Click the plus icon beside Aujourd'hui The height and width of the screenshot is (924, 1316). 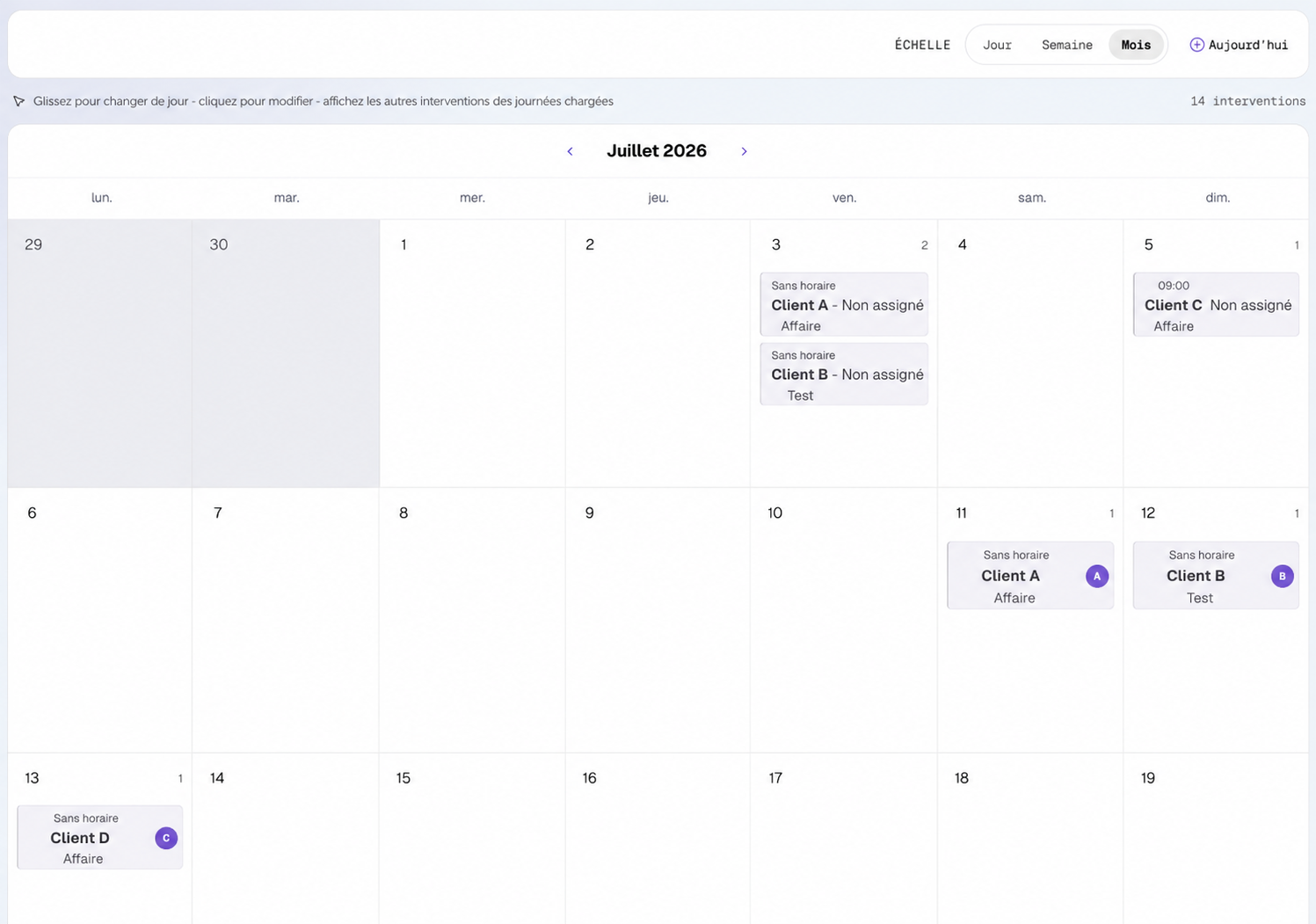1196,45
